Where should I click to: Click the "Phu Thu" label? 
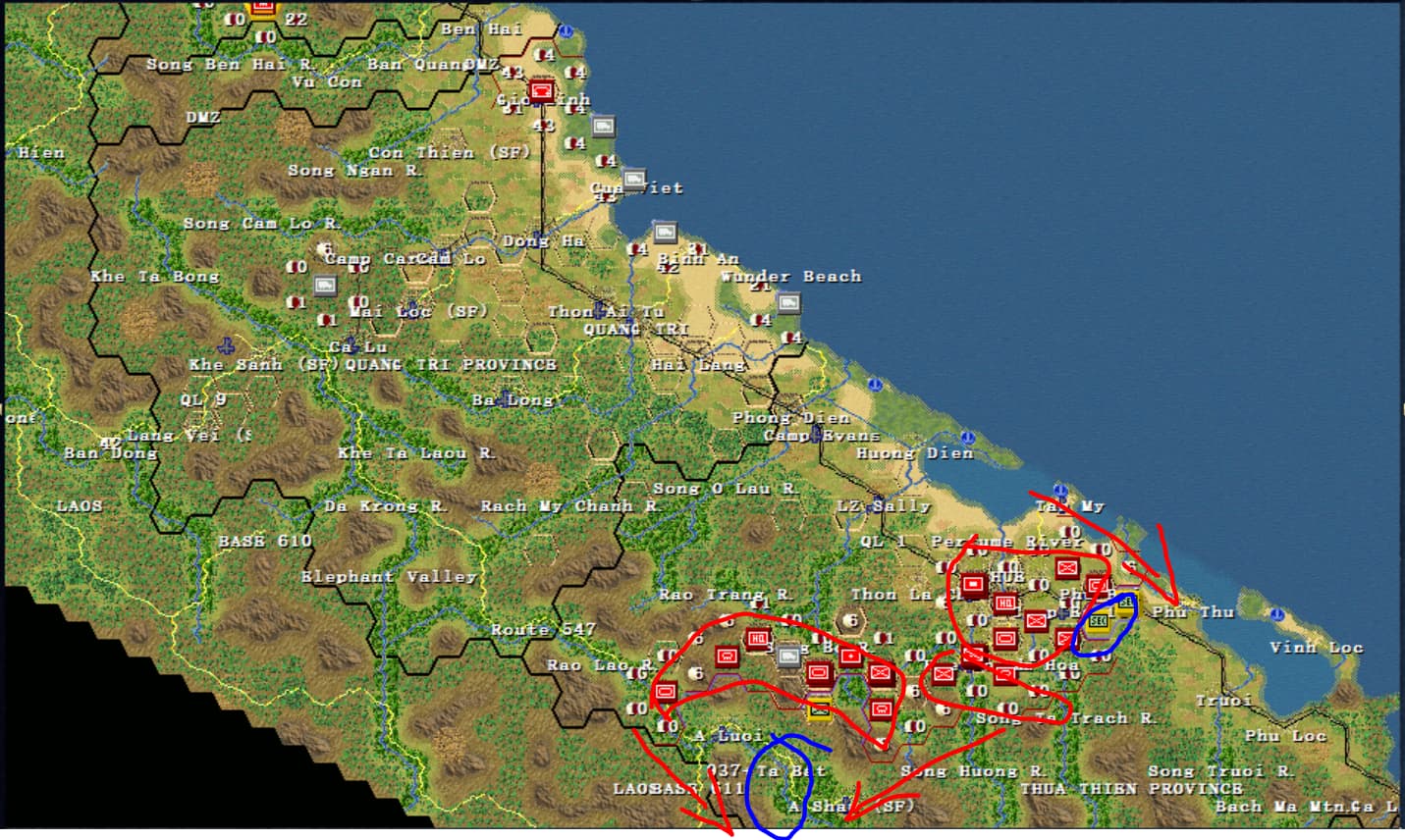pos(1193,611)
